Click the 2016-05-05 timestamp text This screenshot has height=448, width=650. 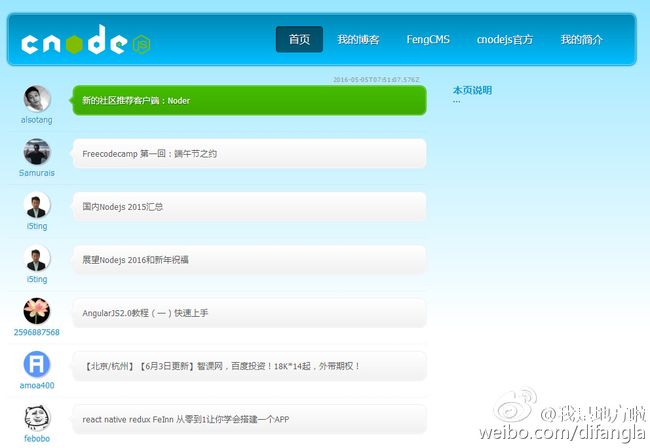click(376, 80)
